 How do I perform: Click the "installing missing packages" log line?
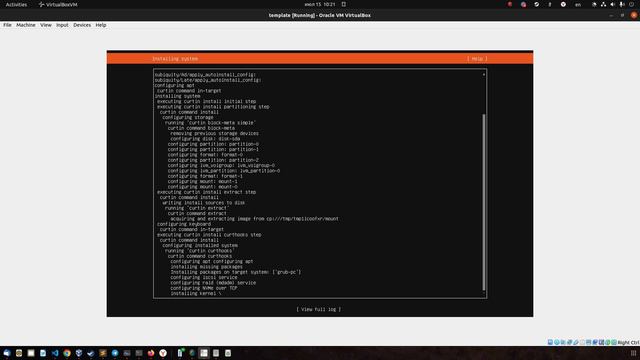click(207, 267)
